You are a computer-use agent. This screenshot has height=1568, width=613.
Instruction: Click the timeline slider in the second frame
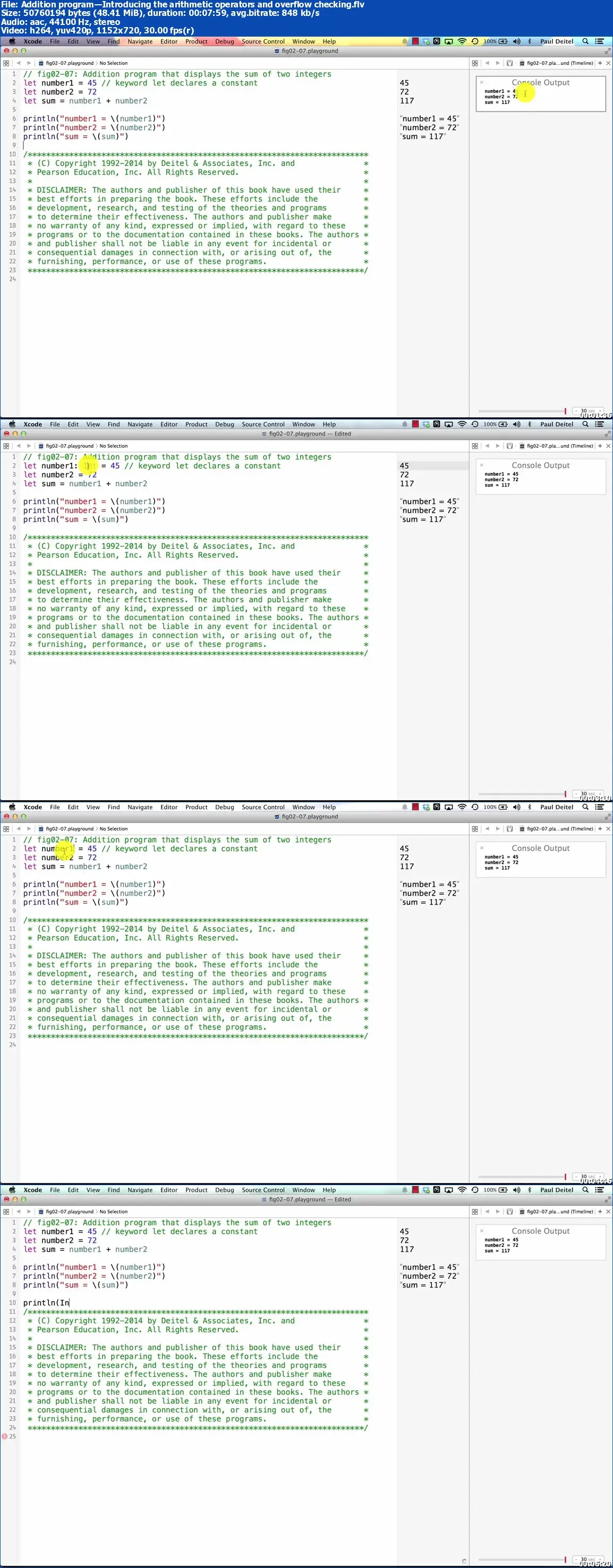[522, 794]
